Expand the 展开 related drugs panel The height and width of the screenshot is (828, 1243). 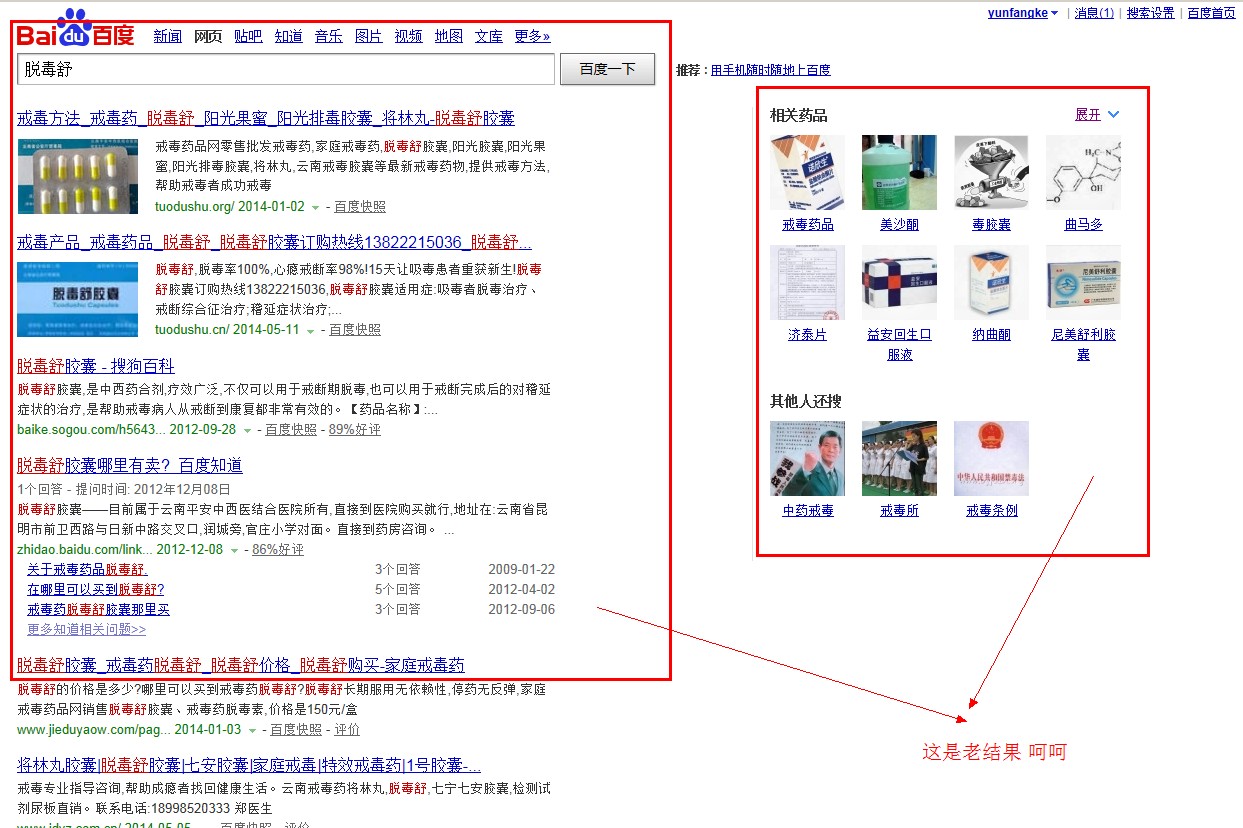(x=1097, y=115)
